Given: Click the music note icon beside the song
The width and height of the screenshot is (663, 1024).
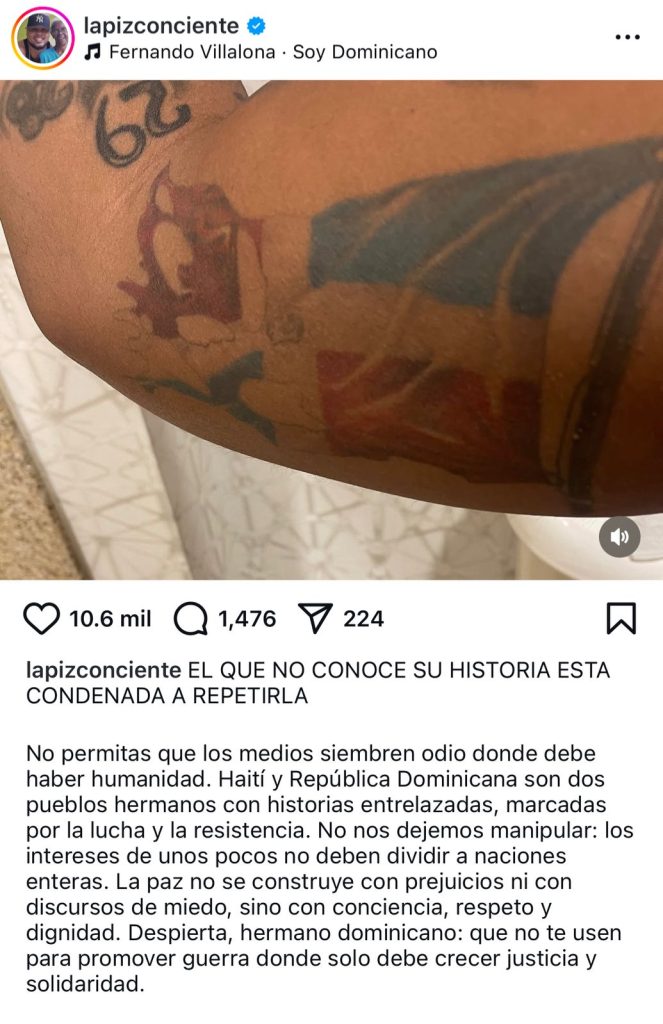Looking at the screenshot, I should tap(92, 52).
